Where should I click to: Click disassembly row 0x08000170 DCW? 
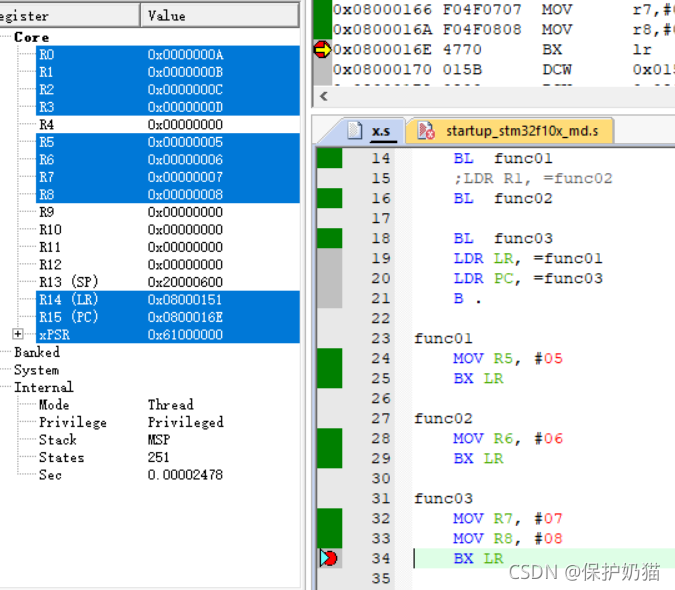tap(504, 69)
